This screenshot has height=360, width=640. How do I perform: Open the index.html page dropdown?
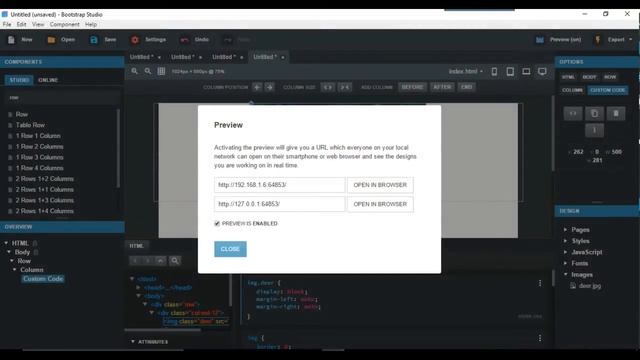click(466, 71)
